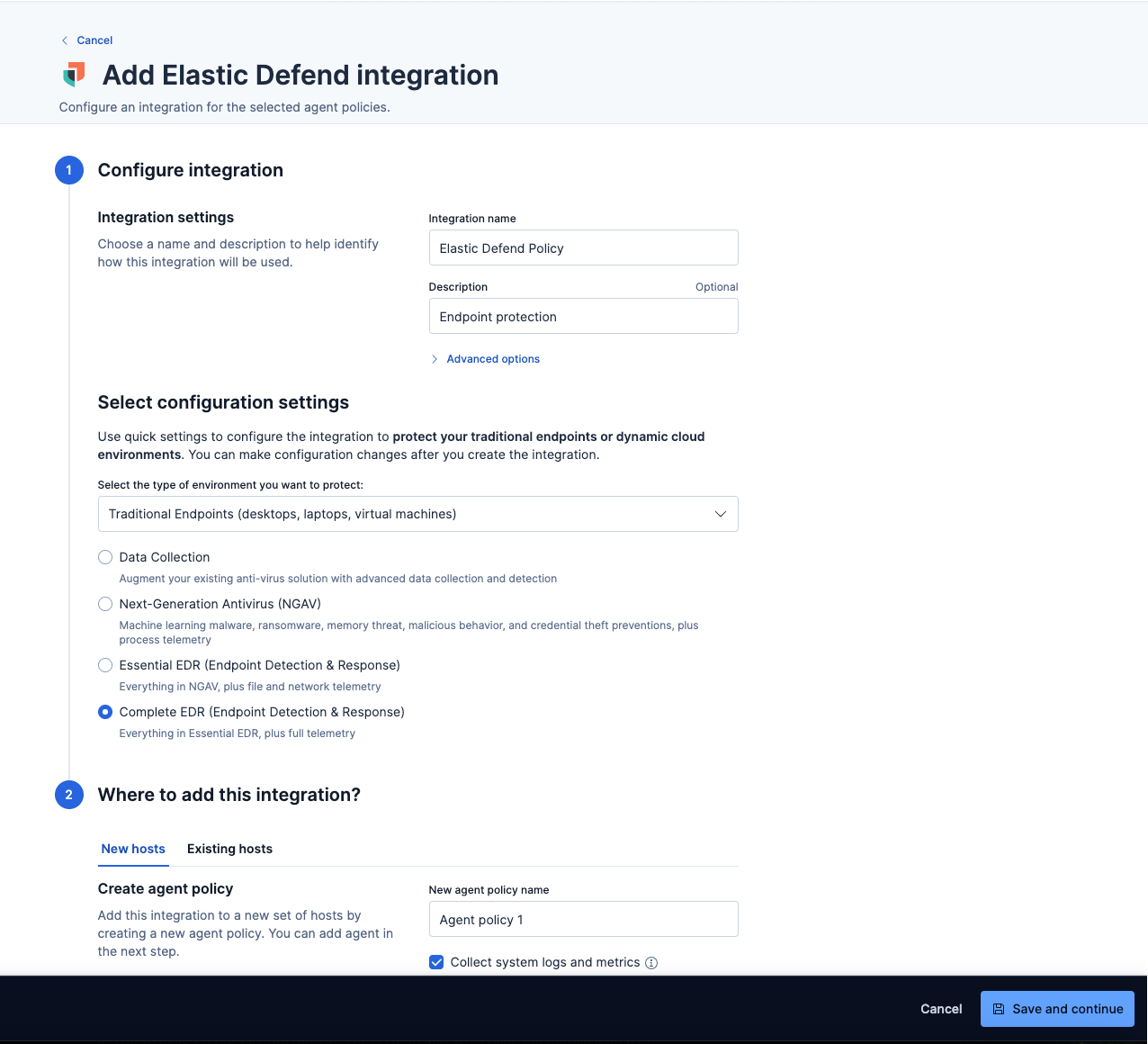Click the info icon next to Collect system logs
This screenshot has height=1044, width=1148.
650,962
